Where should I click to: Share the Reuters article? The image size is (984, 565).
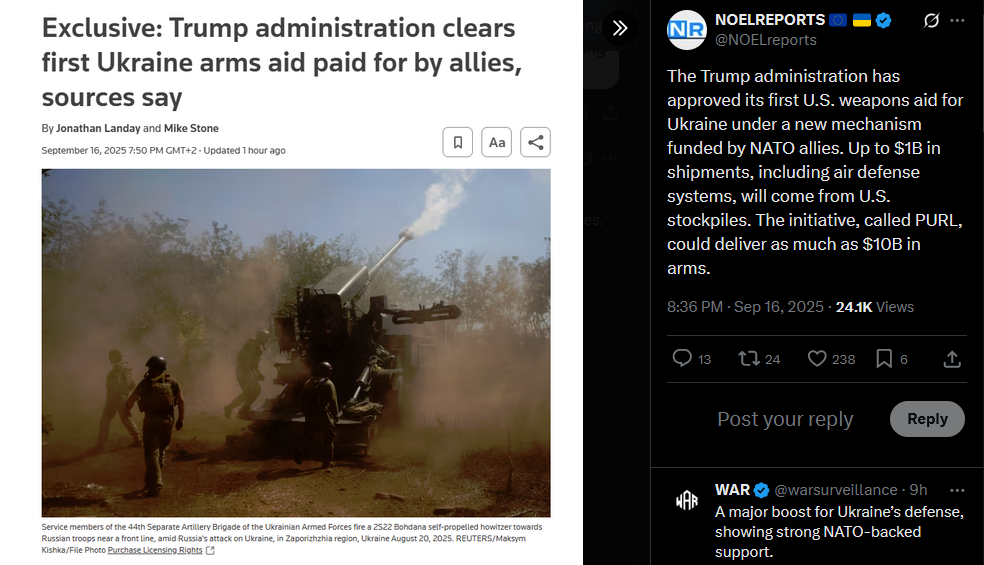(535, 143)
